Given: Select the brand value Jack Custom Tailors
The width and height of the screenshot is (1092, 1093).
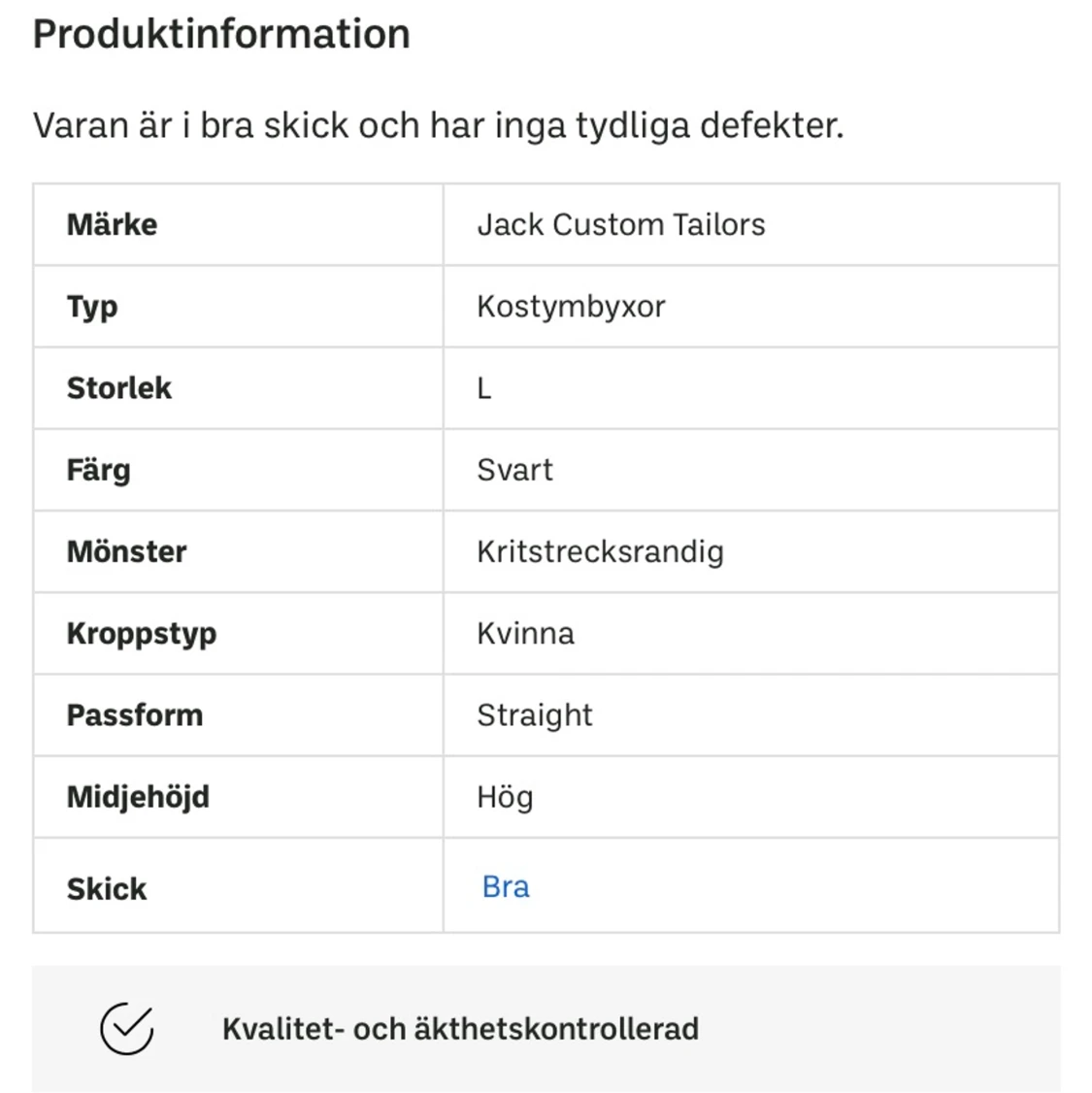Looking at the screenshot, I should 620,224.
